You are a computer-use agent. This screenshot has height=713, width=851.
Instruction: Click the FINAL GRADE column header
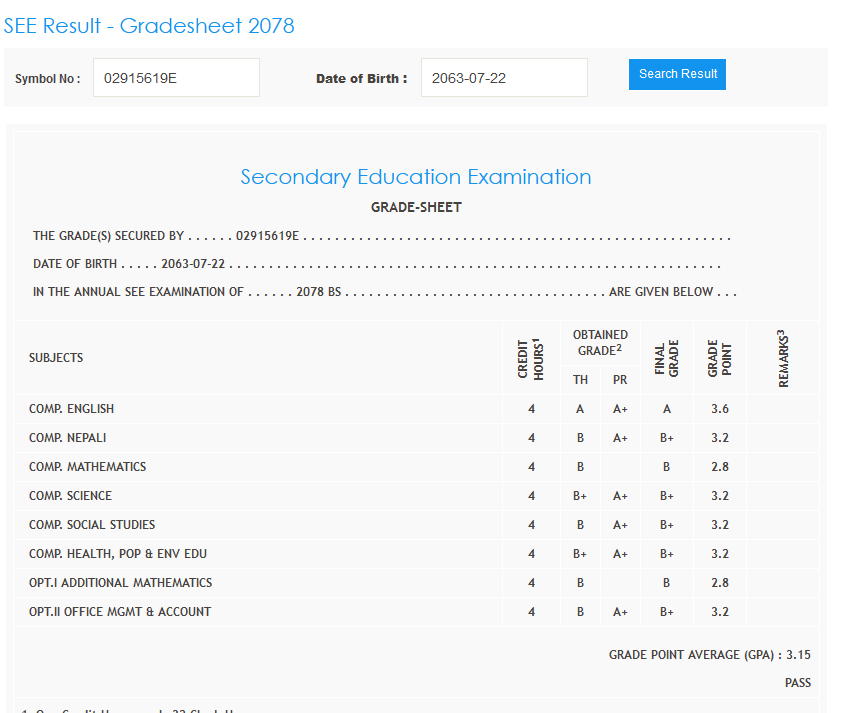[667, 358]
